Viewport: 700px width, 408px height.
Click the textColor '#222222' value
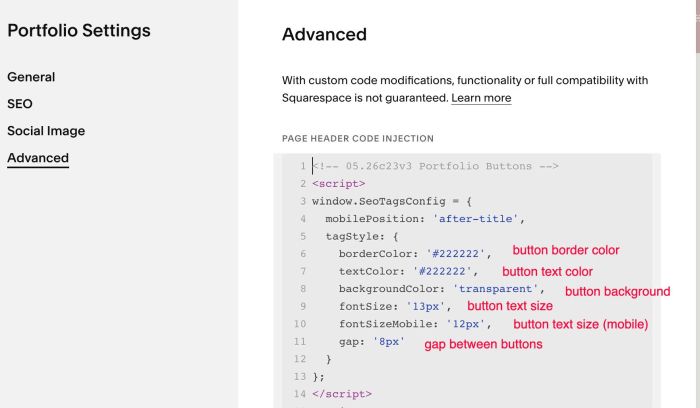(442, 271)
